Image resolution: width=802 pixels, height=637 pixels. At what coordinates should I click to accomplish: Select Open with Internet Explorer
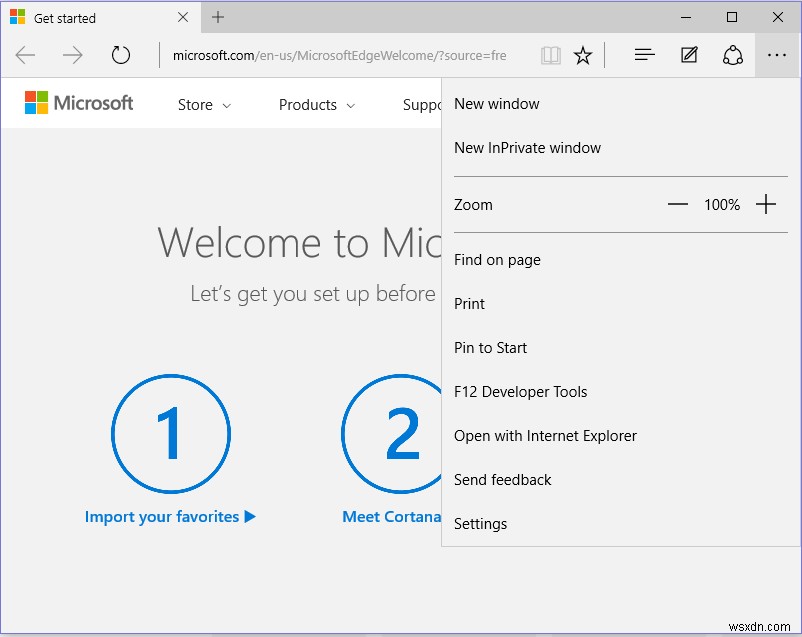(x=546, y=435)
